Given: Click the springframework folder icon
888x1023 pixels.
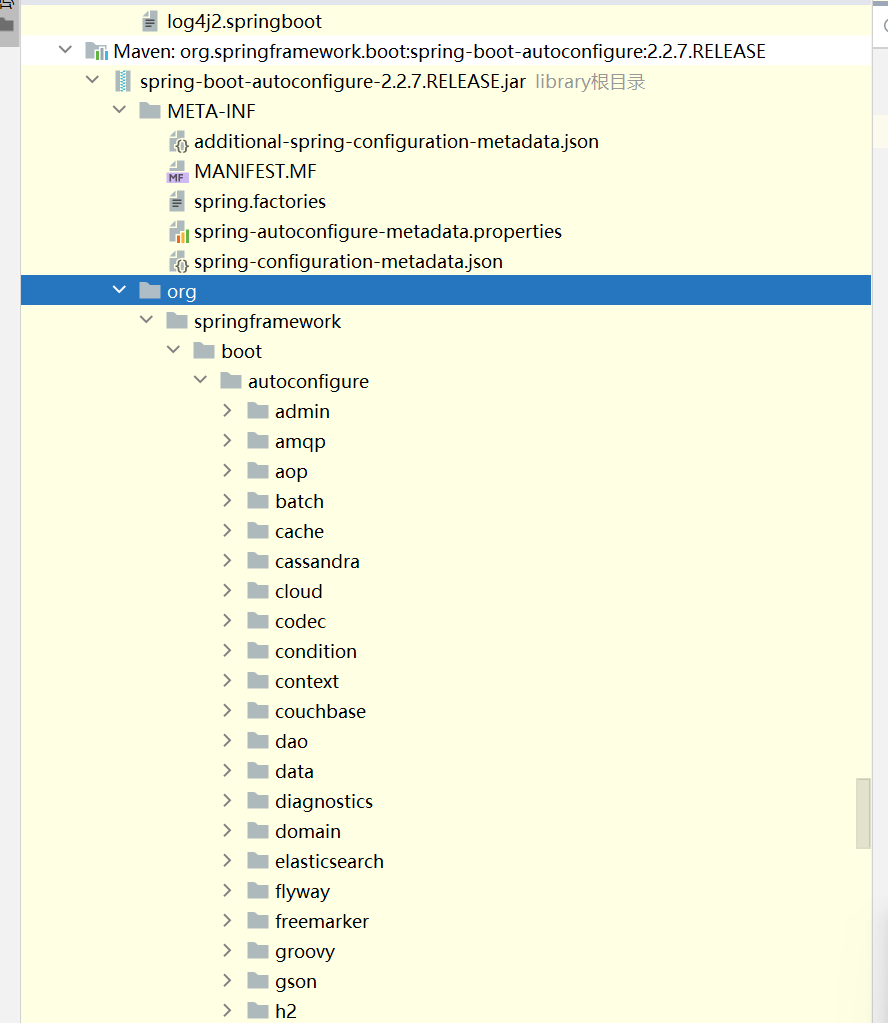Looking at the screenshot, I should tap(177, 320).
